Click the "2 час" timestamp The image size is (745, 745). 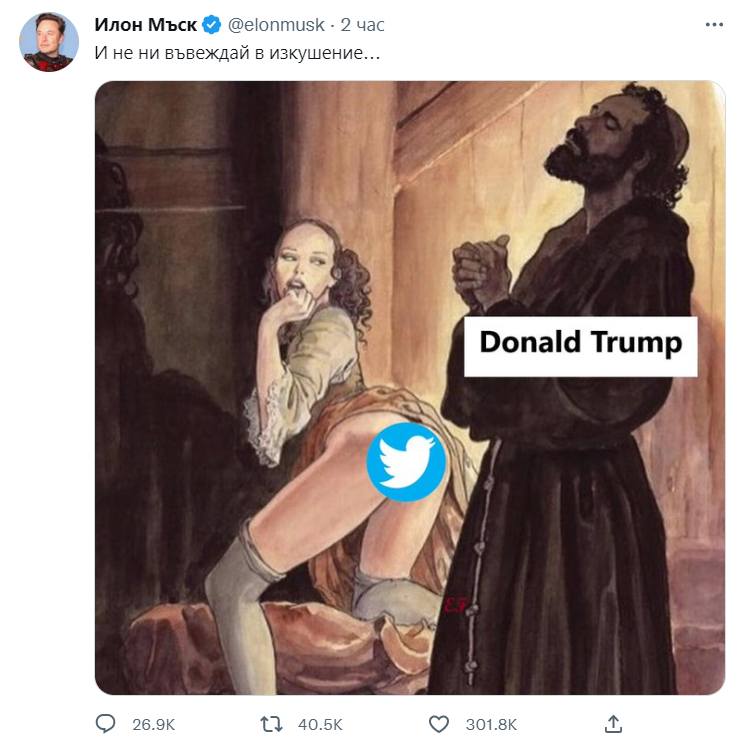(x=362, y=24)
